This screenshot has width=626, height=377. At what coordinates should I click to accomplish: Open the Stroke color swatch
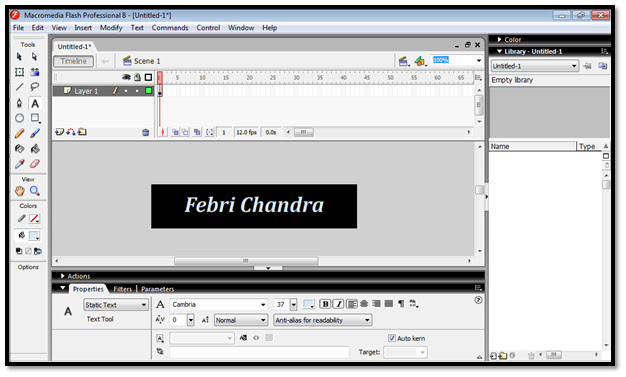[x=34, y=218]
